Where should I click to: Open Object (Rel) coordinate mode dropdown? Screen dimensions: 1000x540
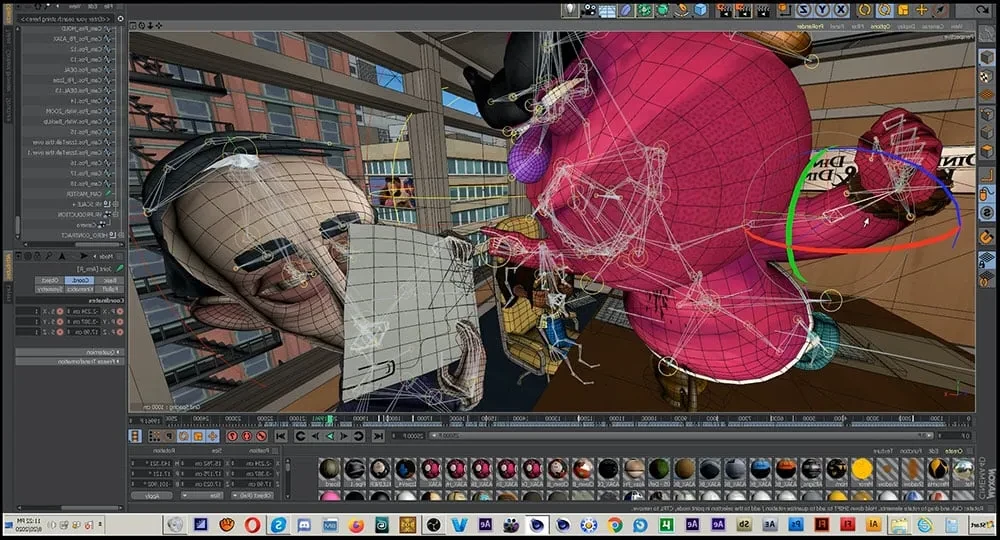pos(253,495)
